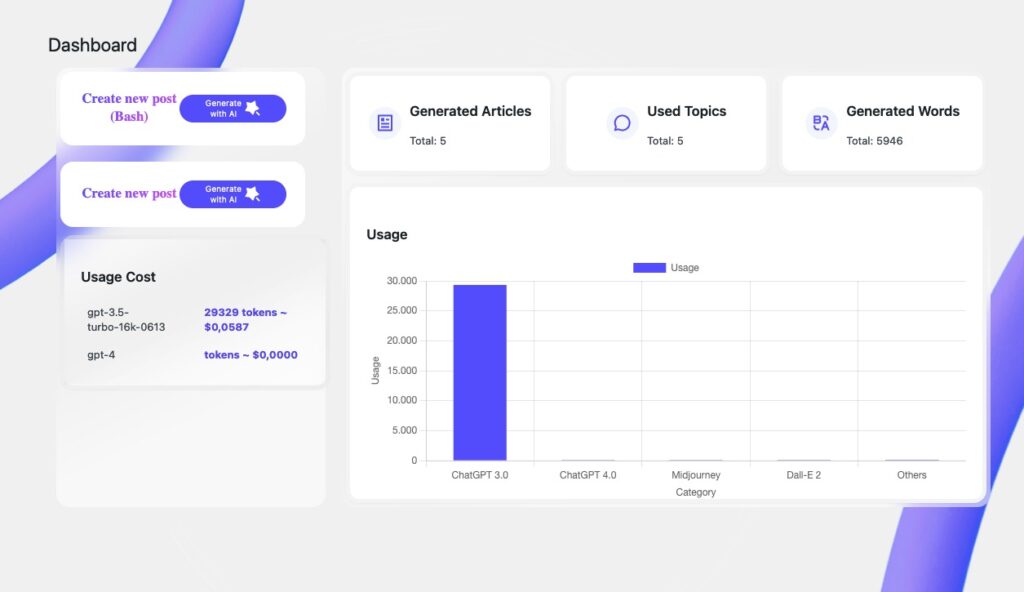
Task: Click the Used Topics card title
Action: point(686,111)
